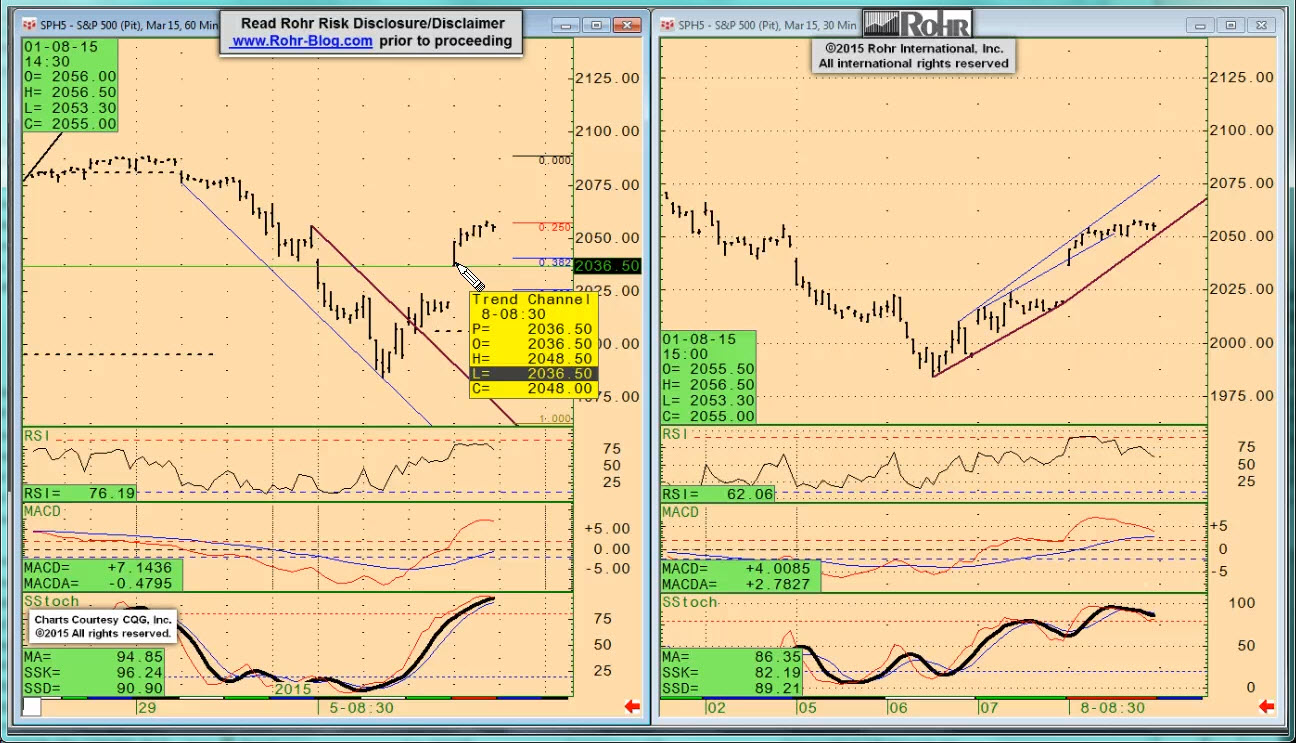Viewport: 1296px width, 743px height.
Task: Click the chart icon in the 30 Min title bar
Action: click(x=666, y=25)
